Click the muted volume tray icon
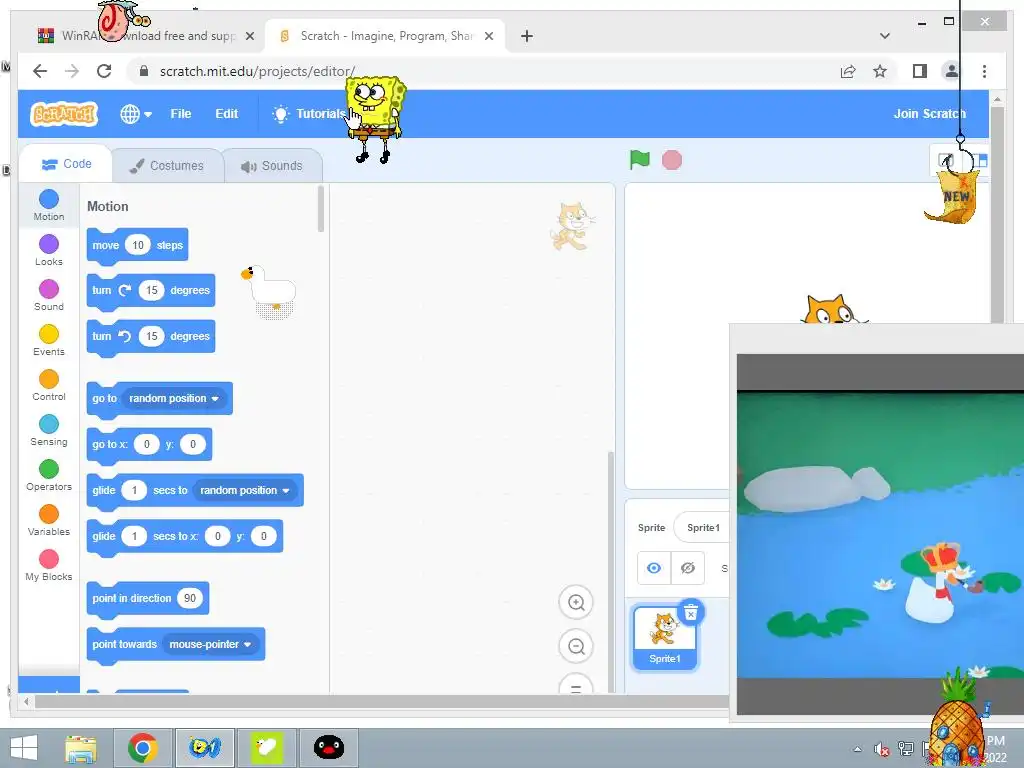 (x=881, y=750)
